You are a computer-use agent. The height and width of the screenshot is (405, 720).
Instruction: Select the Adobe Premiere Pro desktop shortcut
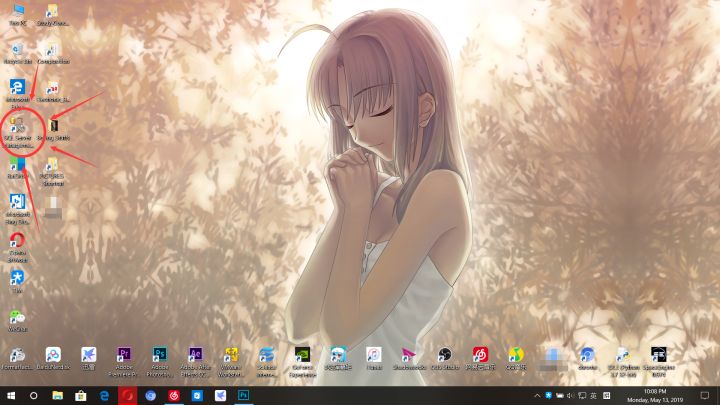125,355
